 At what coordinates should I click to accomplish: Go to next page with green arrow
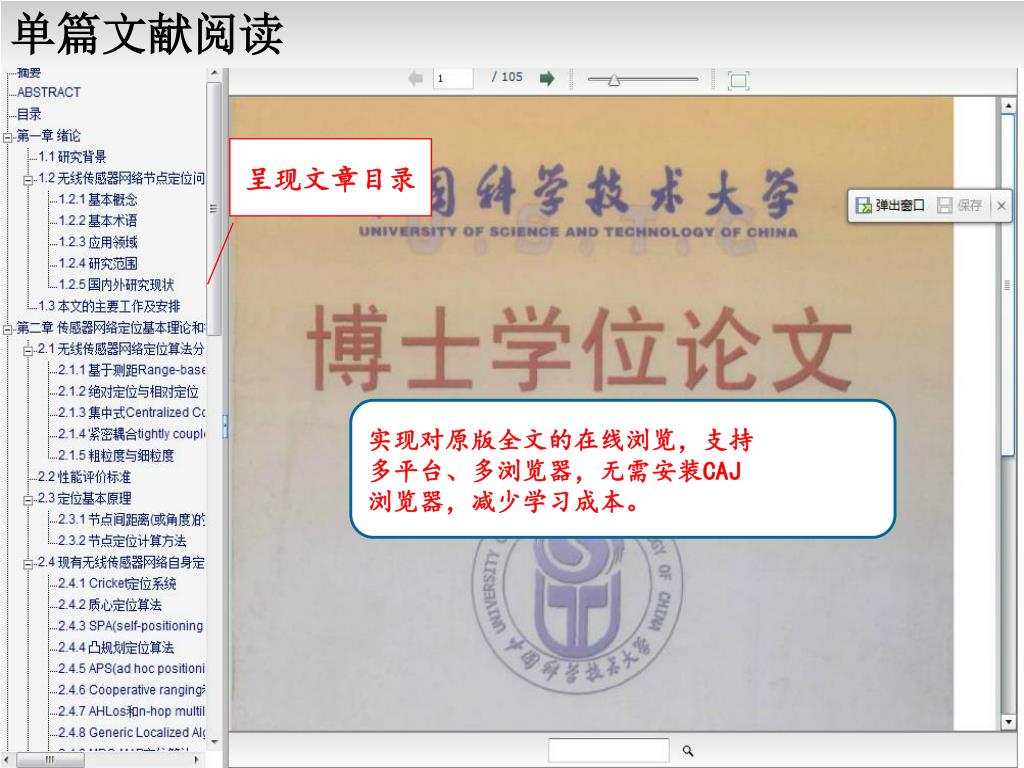coord(547,79)
